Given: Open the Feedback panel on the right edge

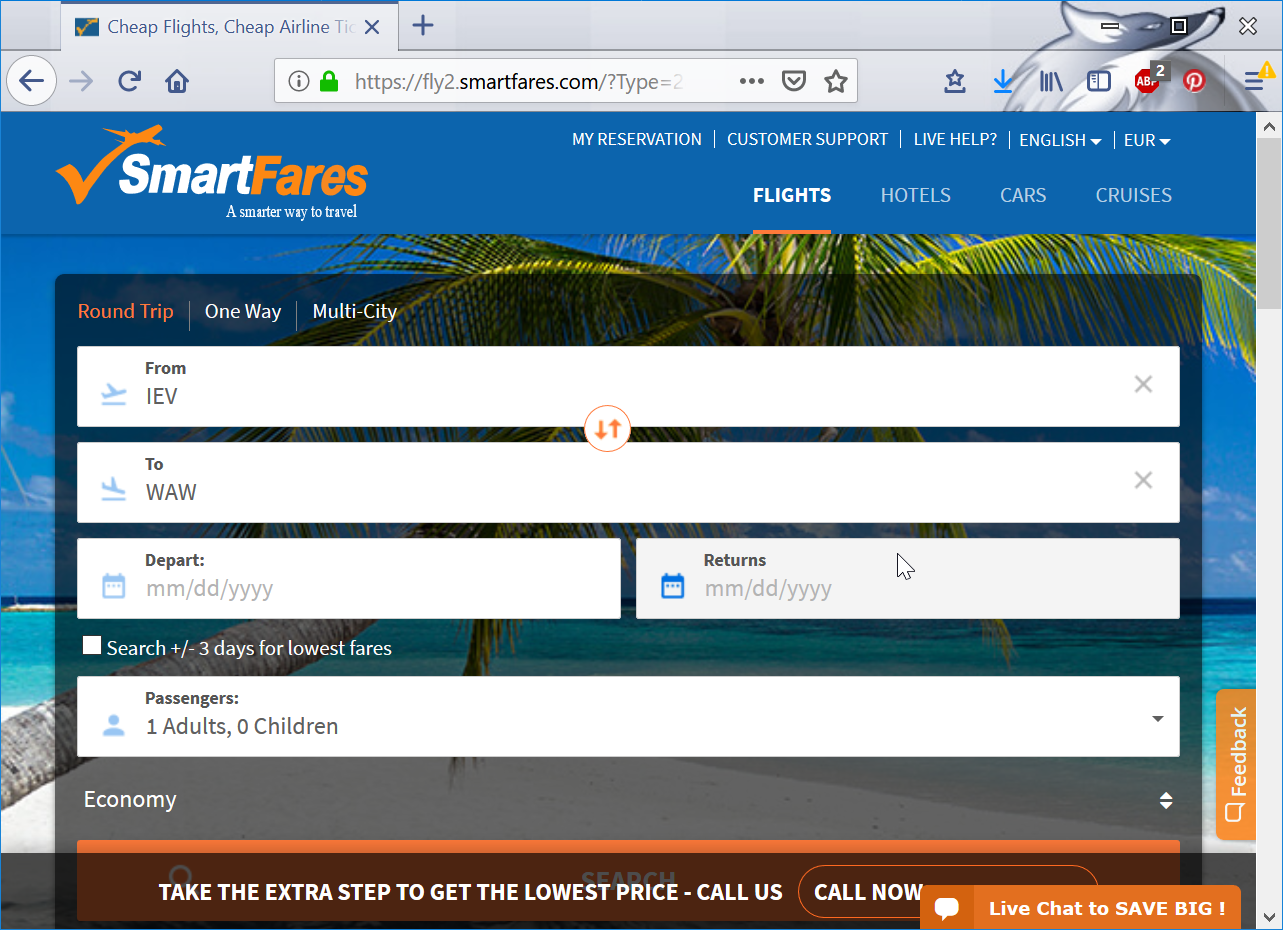Looking at the screenshot, I should 1236,765.
